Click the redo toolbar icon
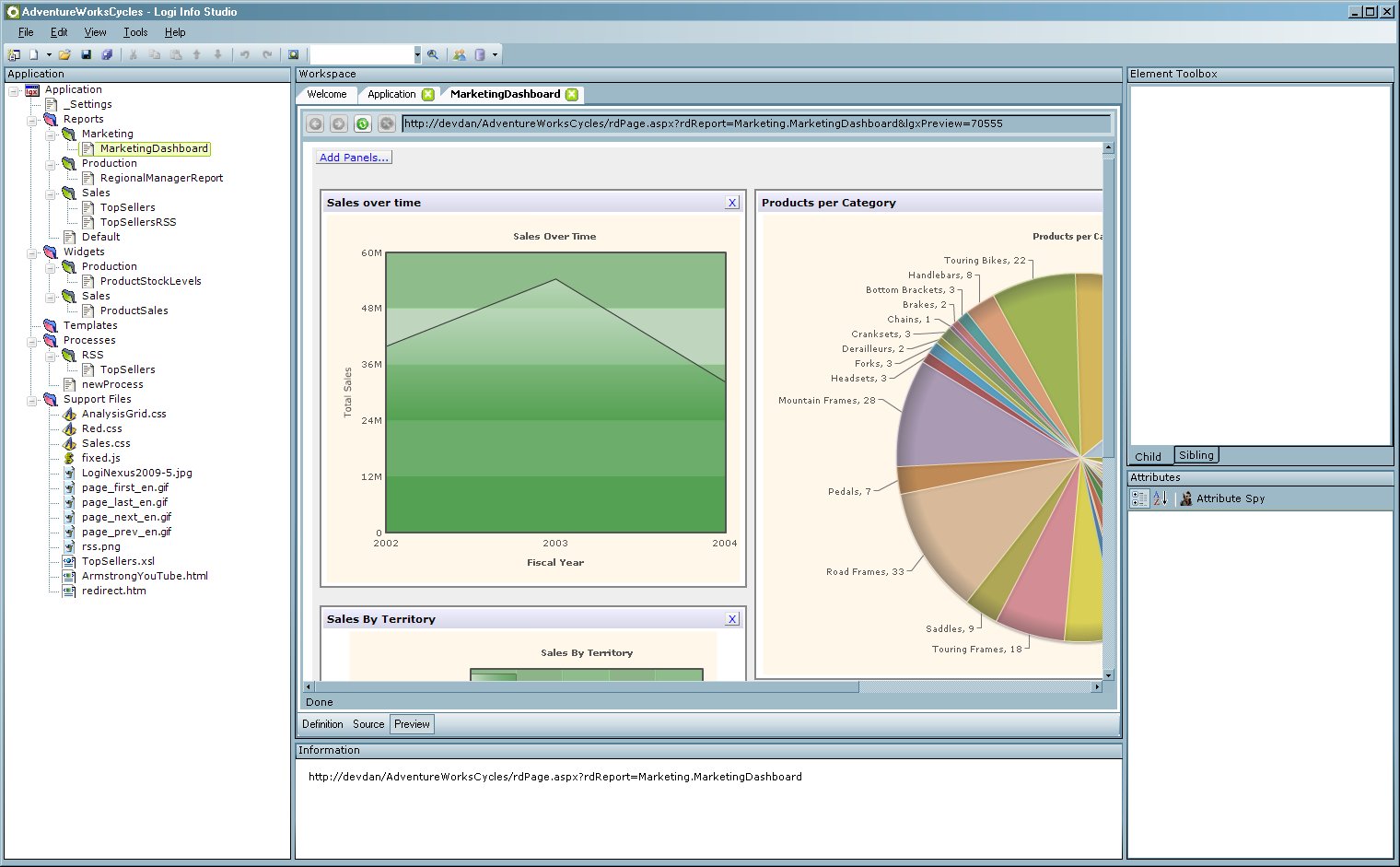This screenshot has width=1400, height=867. pyautogui.click(x=267, y=54)
